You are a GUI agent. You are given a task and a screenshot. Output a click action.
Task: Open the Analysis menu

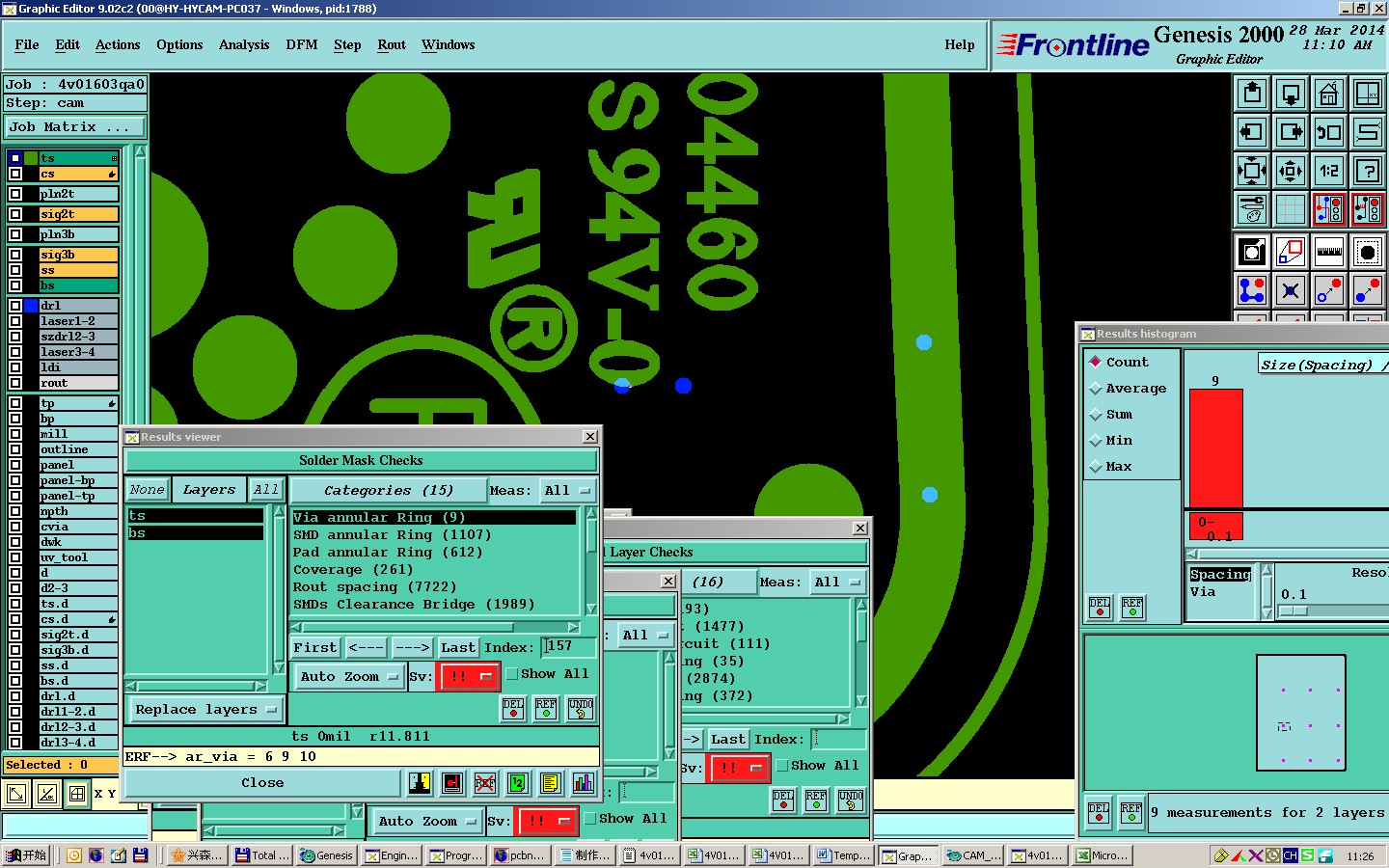[x=244, y=45]
